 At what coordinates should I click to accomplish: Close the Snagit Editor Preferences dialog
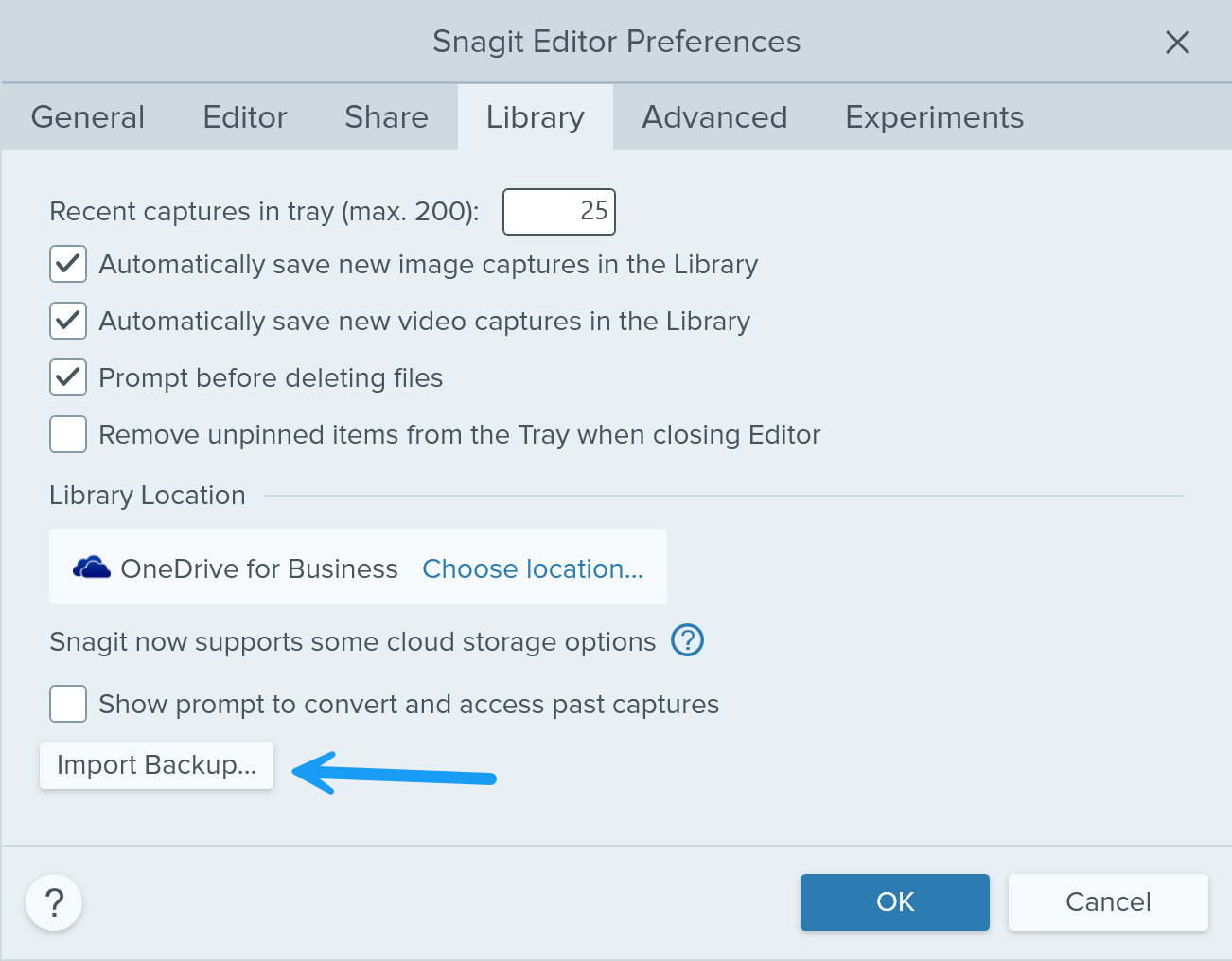pos(1177,42)
